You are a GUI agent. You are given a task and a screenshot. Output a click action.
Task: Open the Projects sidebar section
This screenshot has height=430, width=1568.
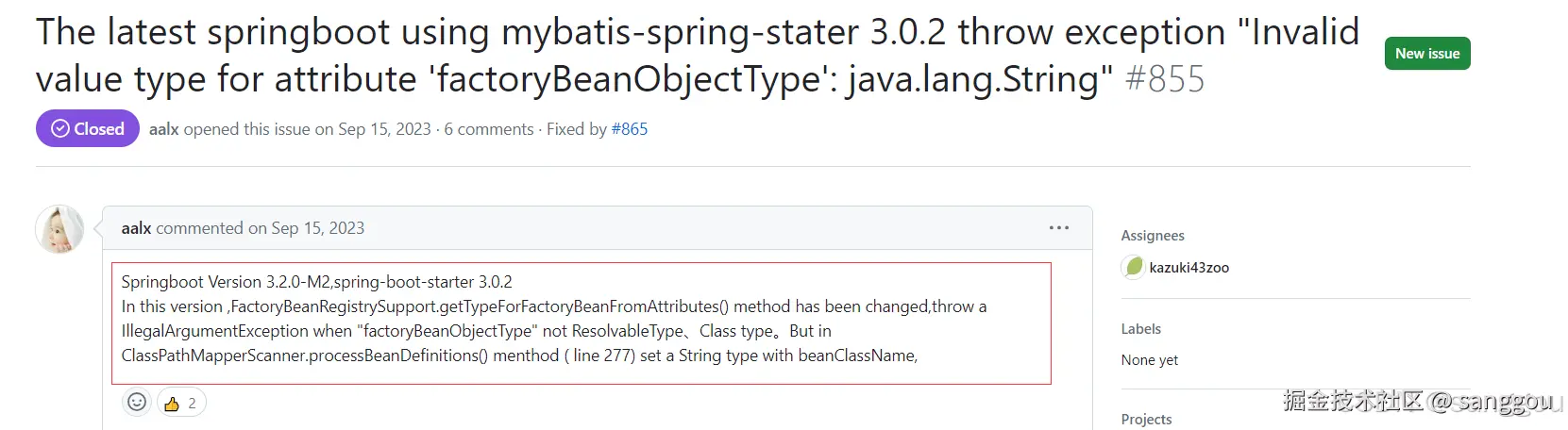[1146, 420]
